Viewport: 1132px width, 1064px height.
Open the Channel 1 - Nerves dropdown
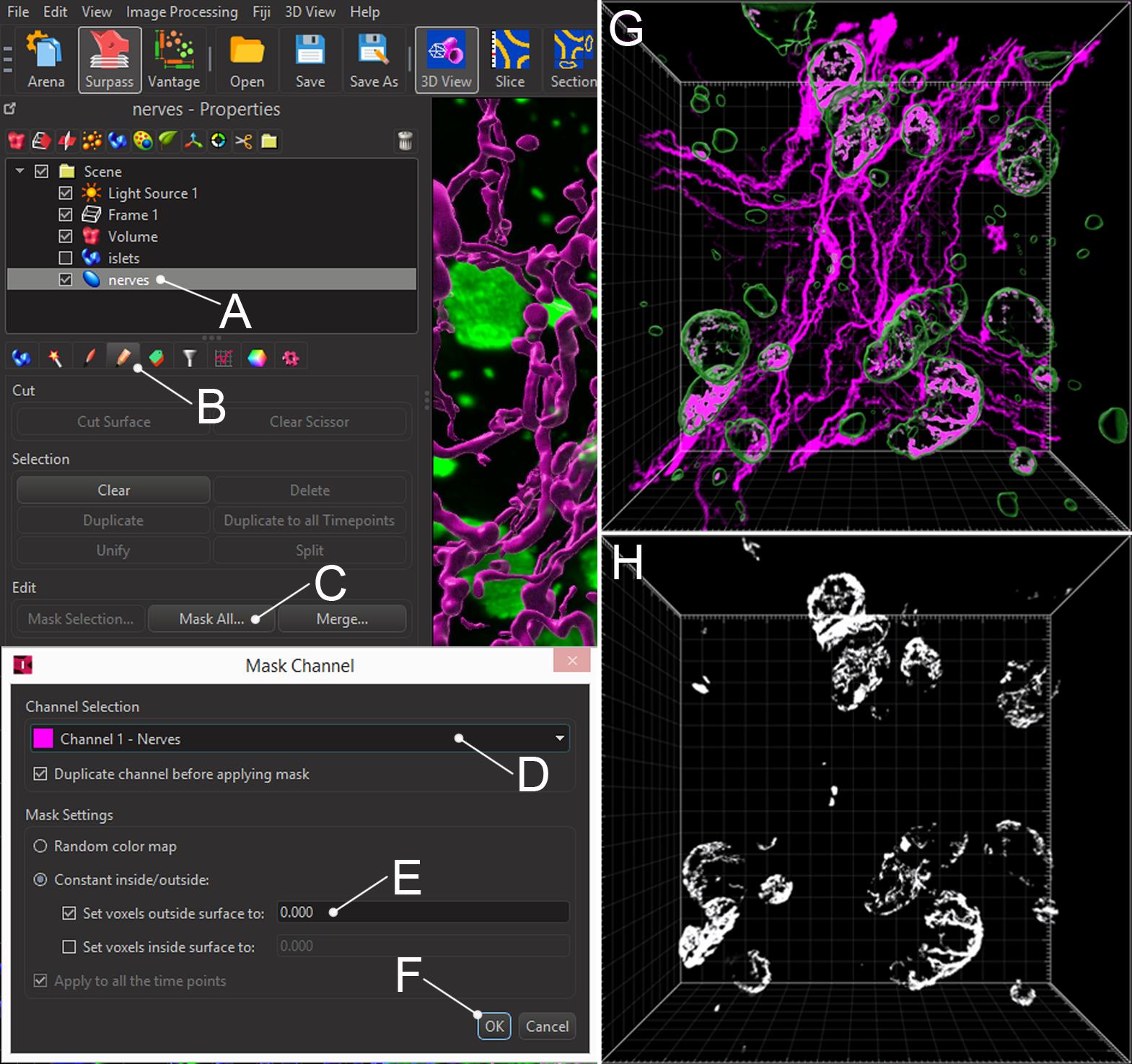click(x=300, y=739)
